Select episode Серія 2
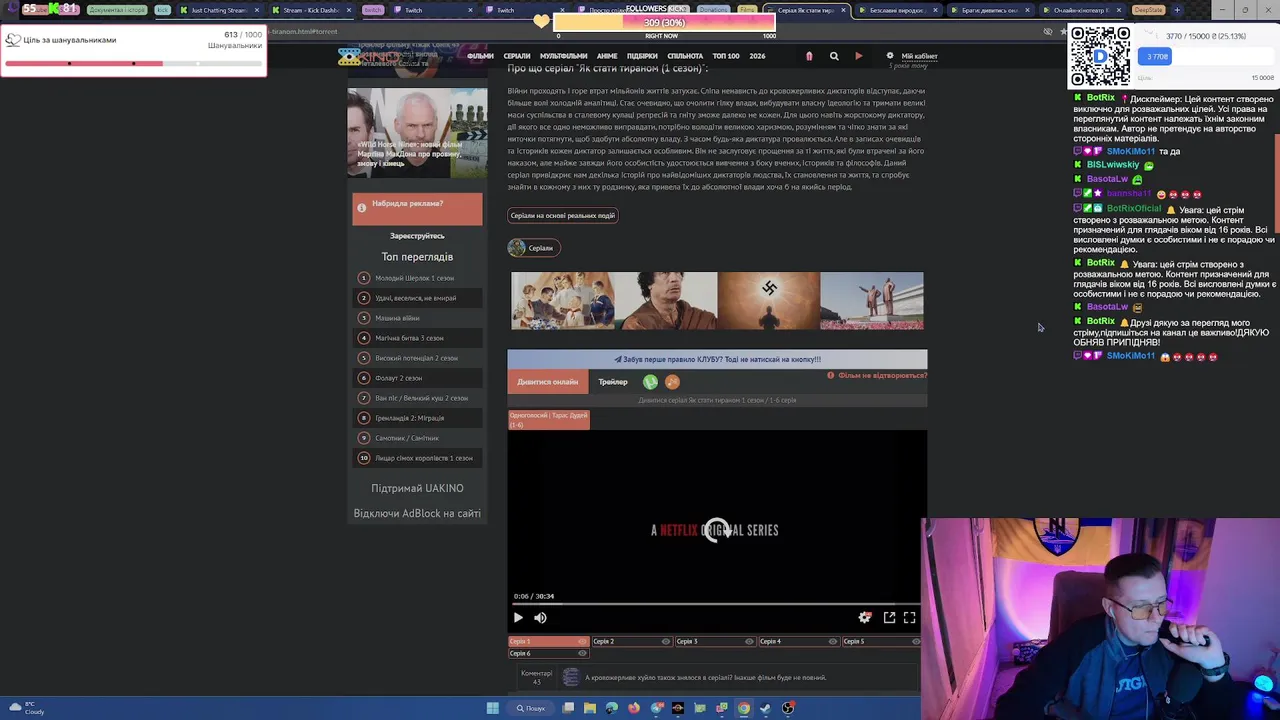Screen dimensions: 1280x720 (631, 642)
